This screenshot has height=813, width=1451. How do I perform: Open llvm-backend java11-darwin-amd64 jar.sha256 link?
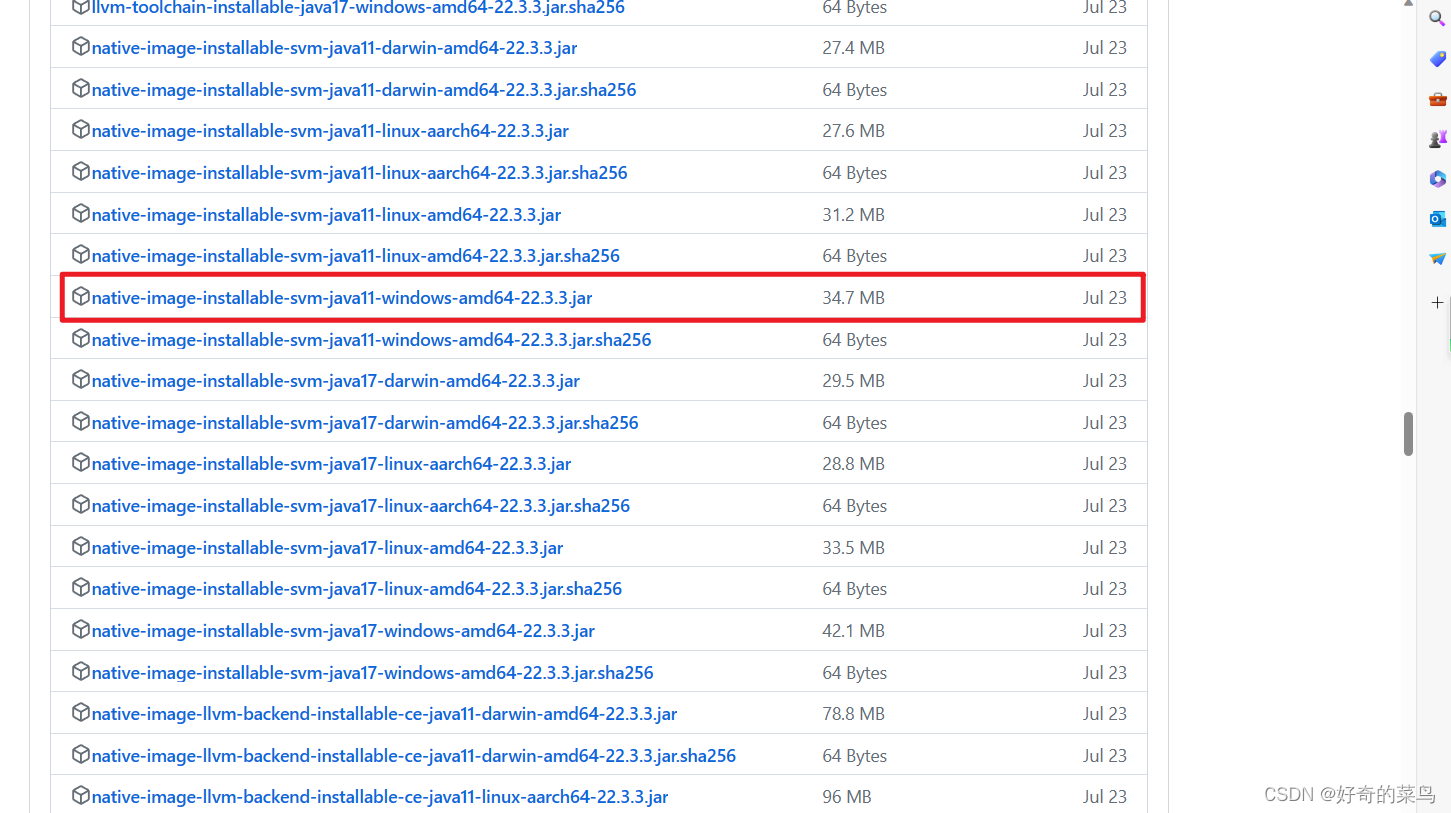tap(414, 756)
